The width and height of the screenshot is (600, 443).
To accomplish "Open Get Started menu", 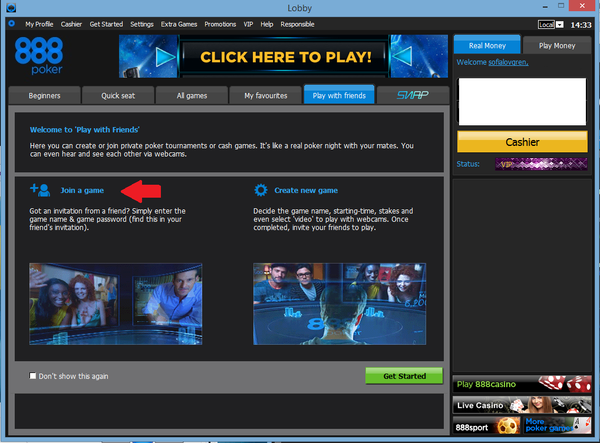I will (106, 24).
